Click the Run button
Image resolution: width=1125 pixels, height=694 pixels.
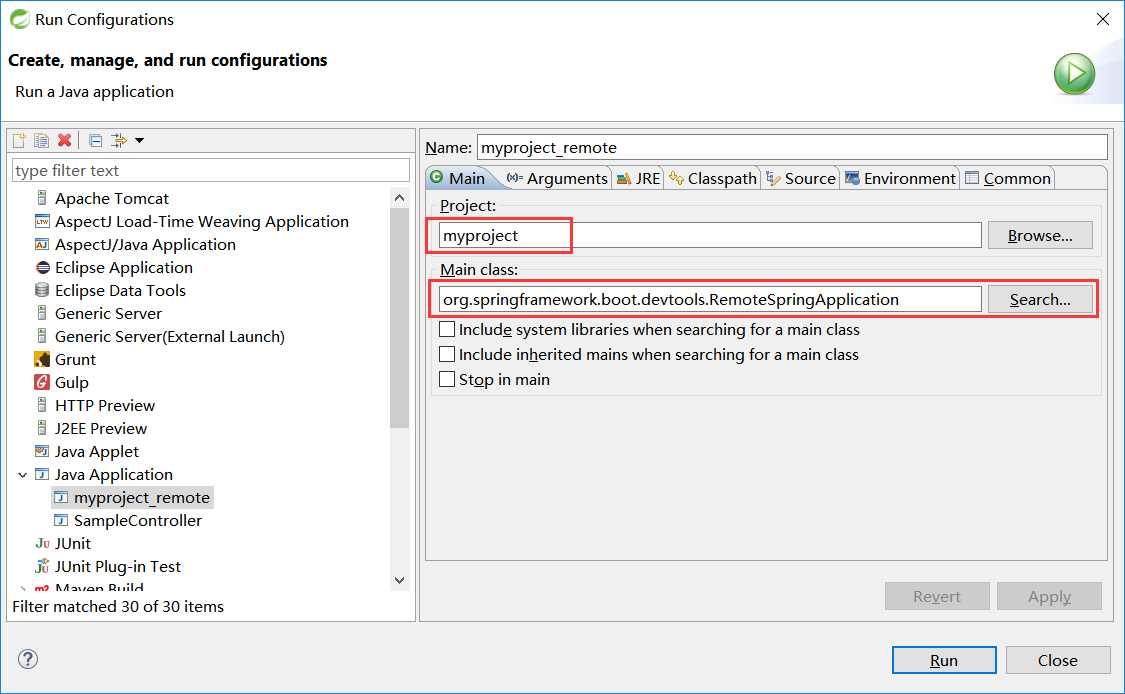(943, 660)
